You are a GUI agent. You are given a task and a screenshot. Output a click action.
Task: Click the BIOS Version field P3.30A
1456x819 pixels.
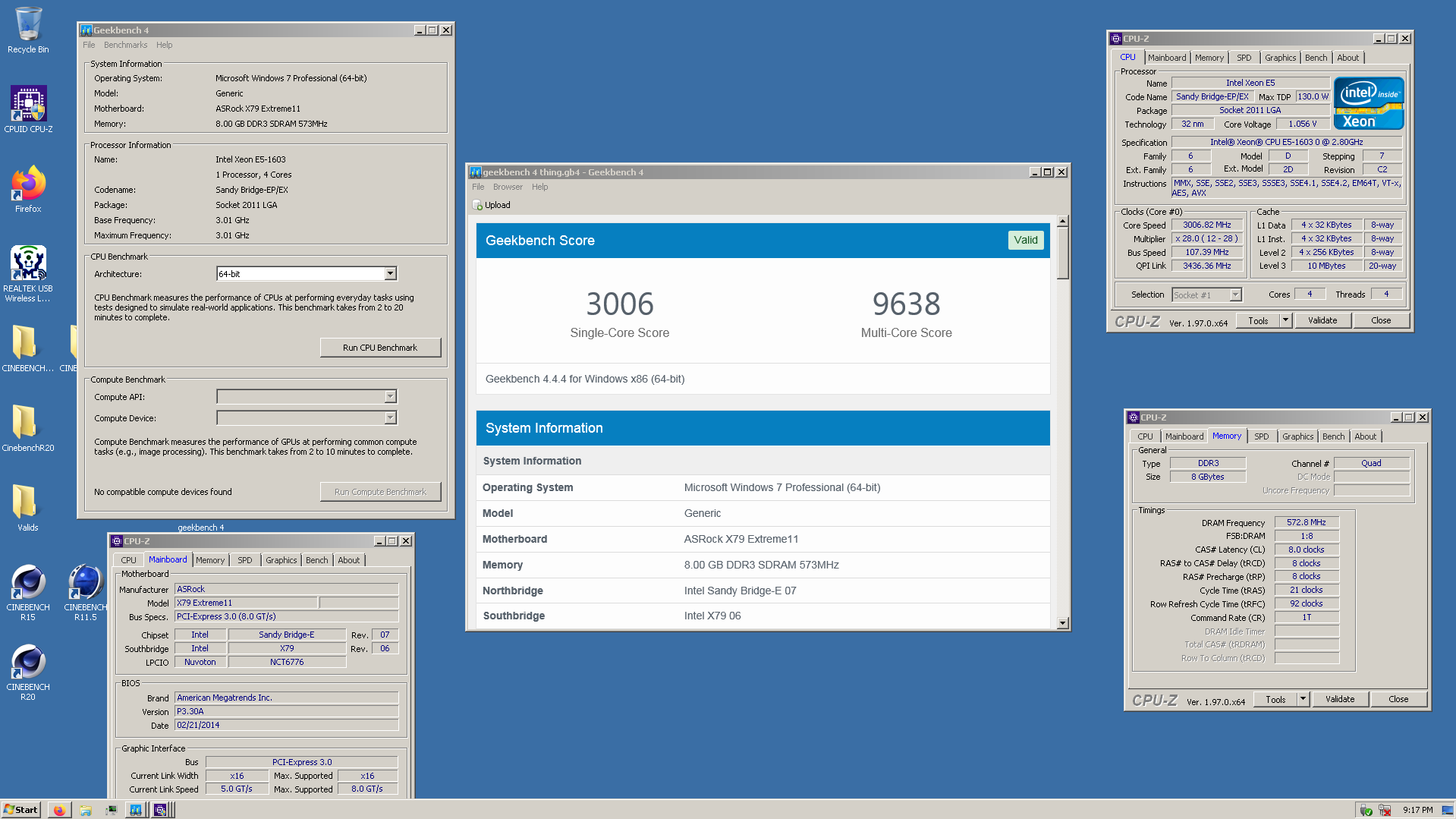point(286,711)
